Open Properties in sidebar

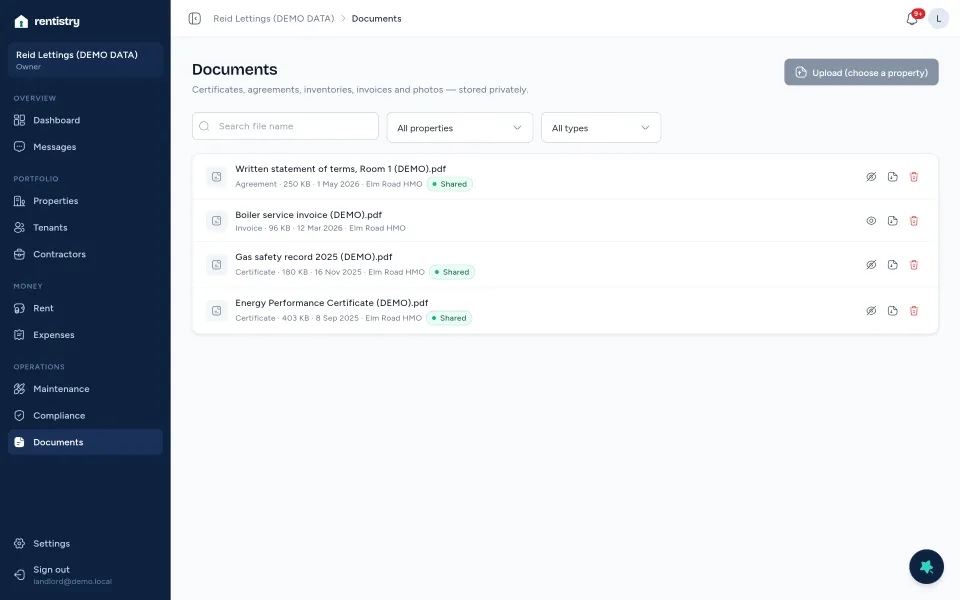coord(85,201)
